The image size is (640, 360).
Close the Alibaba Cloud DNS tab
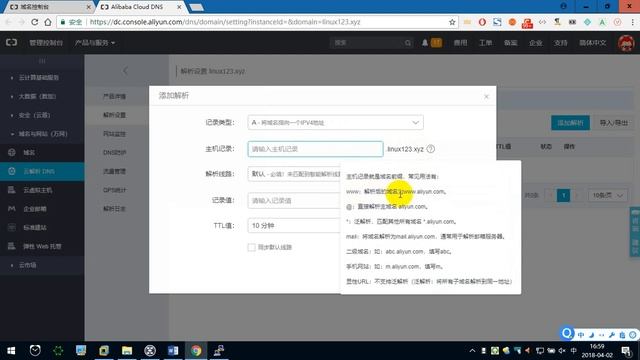[x=179, y=7]
